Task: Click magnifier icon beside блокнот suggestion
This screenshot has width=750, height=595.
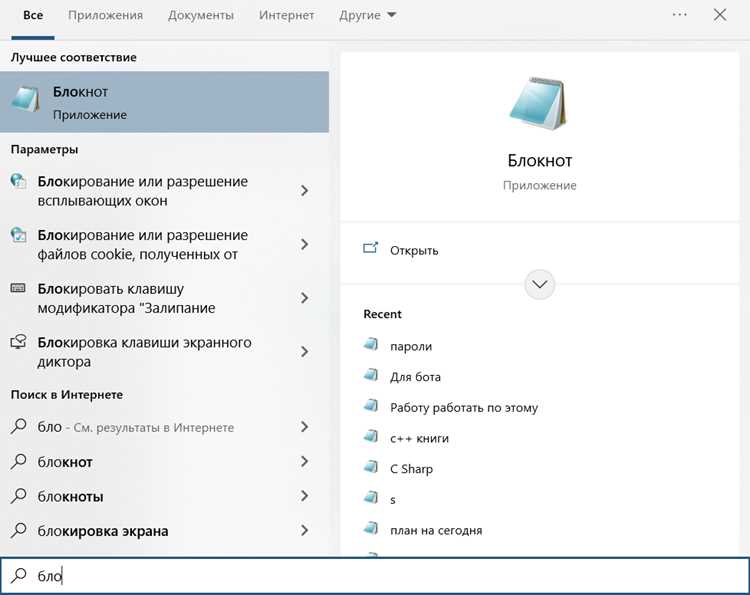Action: click(x=18, y=461)
